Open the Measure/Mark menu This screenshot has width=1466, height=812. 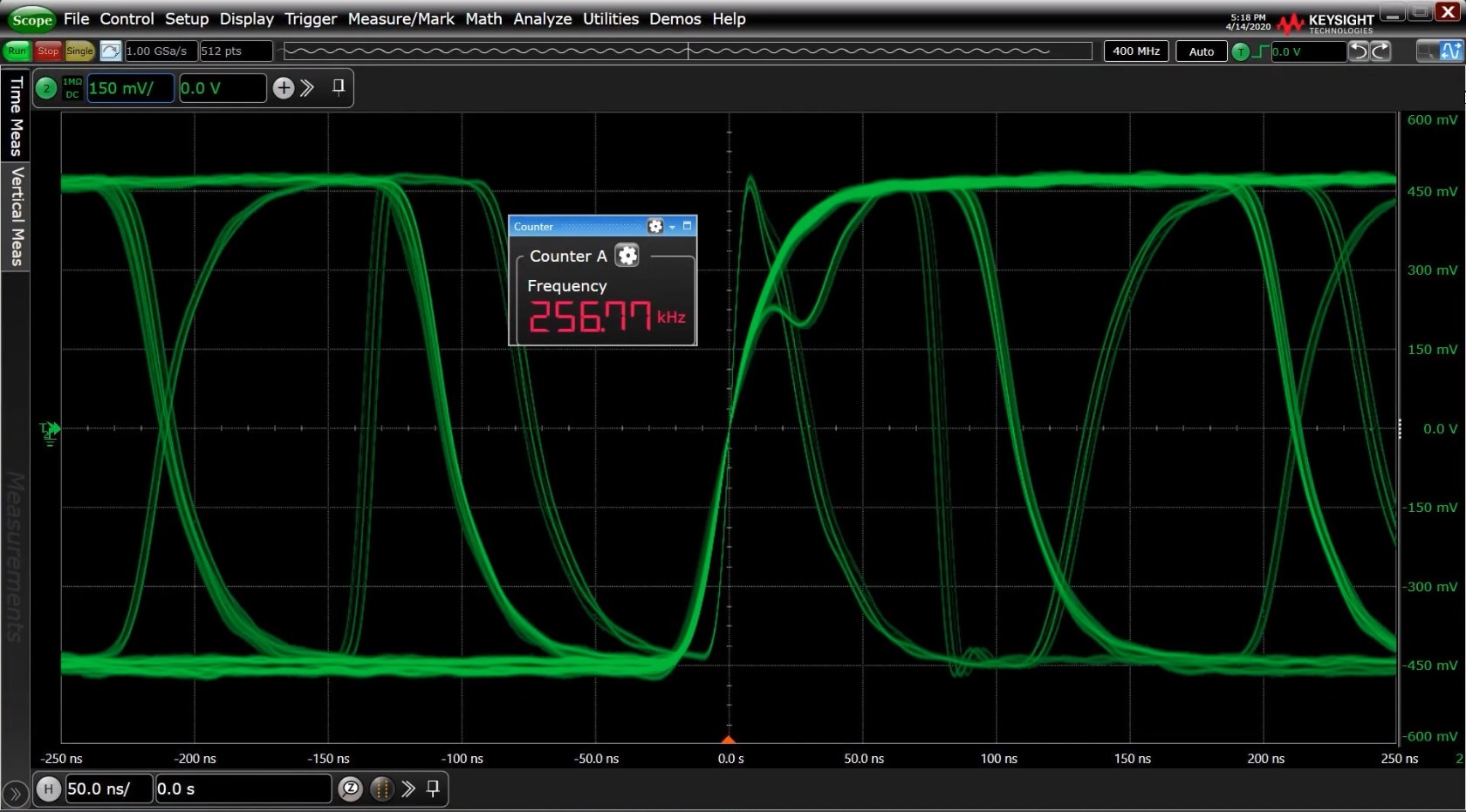(x=401, y=19)
